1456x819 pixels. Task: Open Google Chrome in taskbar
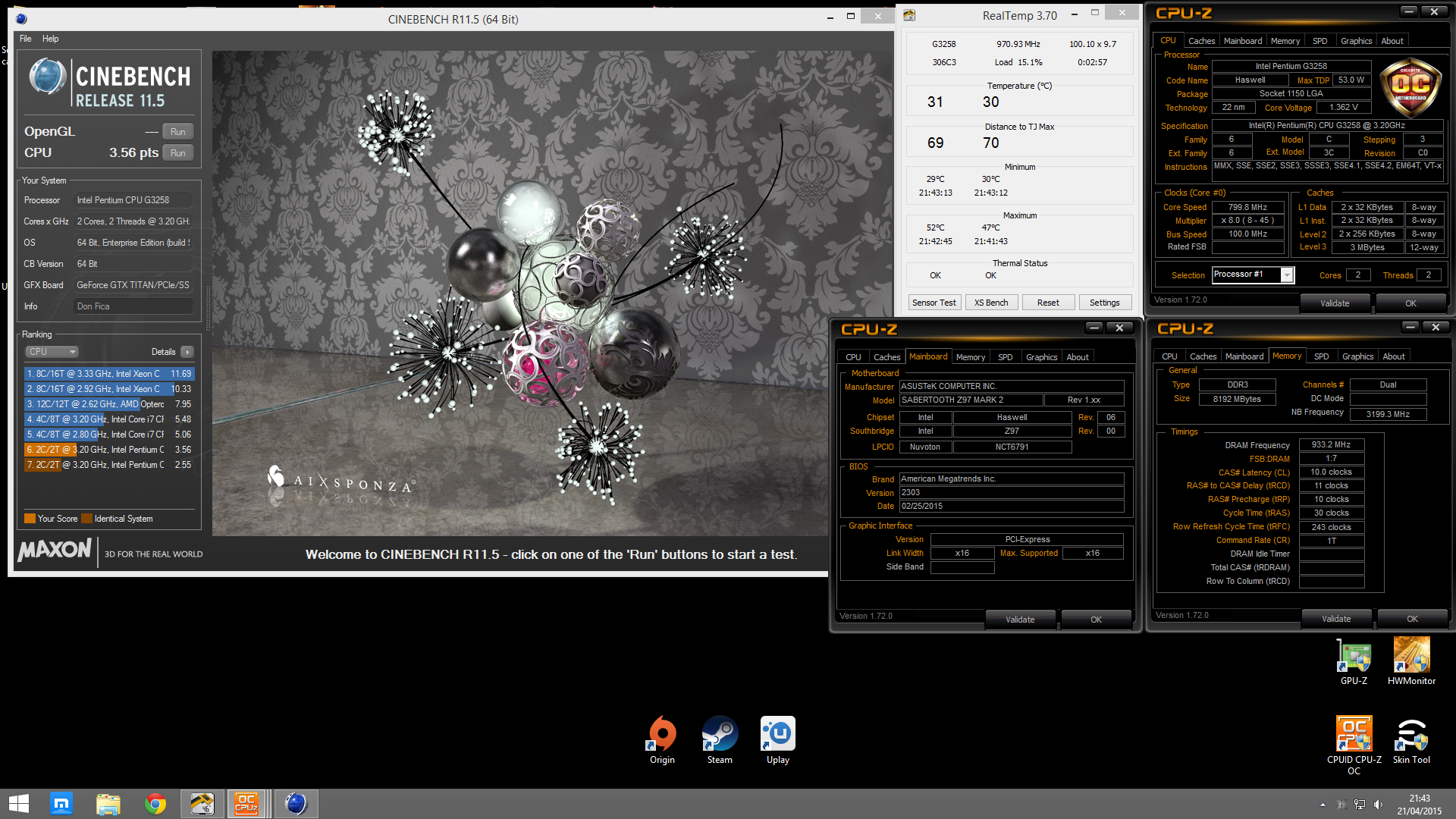tap(155, 804)
